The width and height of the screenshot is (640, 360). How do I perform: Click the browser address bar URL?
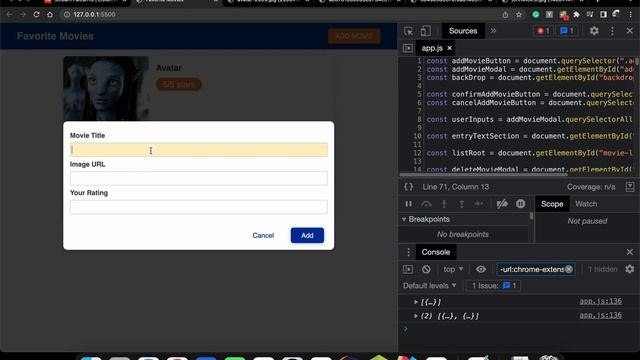click(x=94, y=15)
